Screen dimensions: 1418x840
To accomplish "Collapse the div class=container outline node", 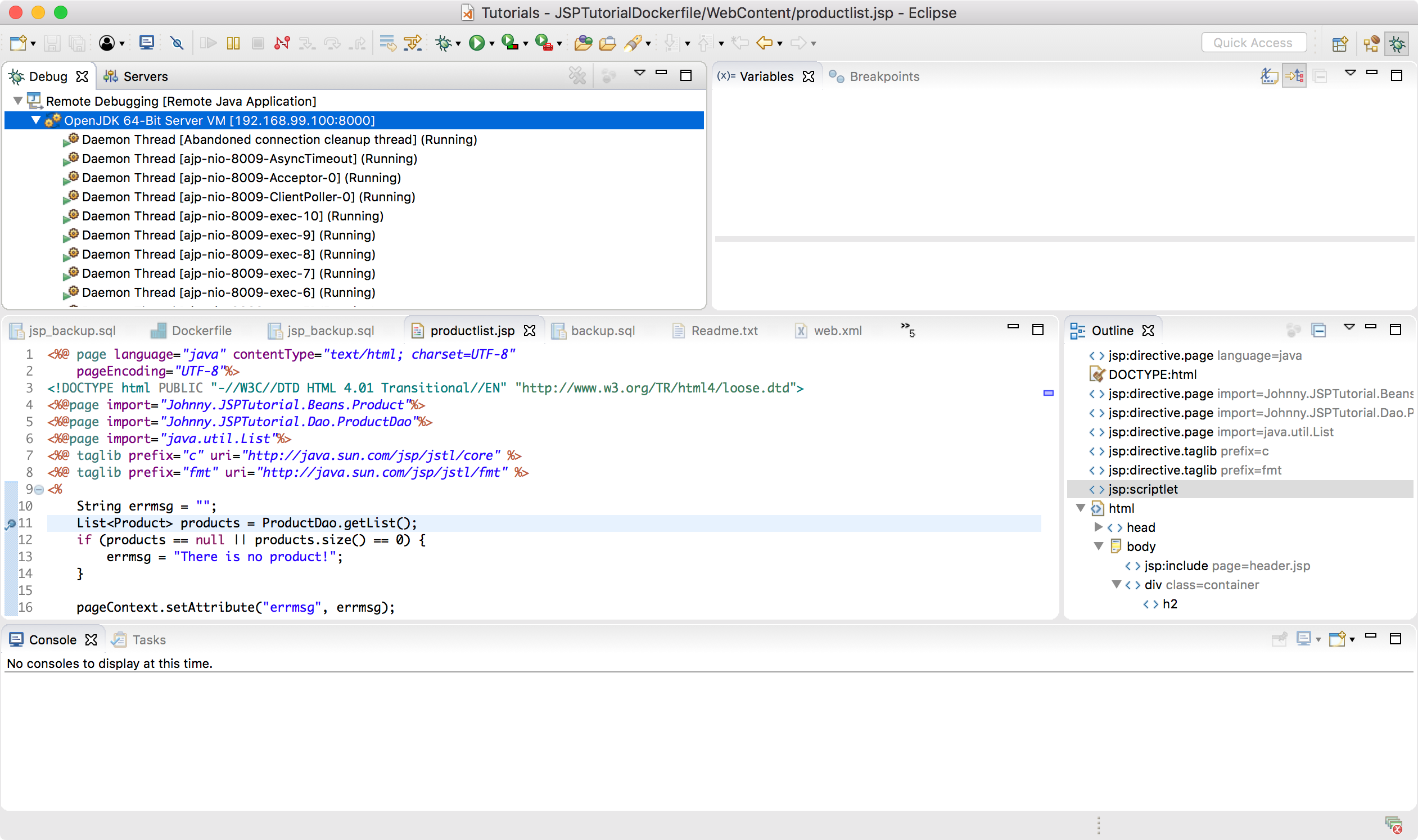I will (1116, 584).
